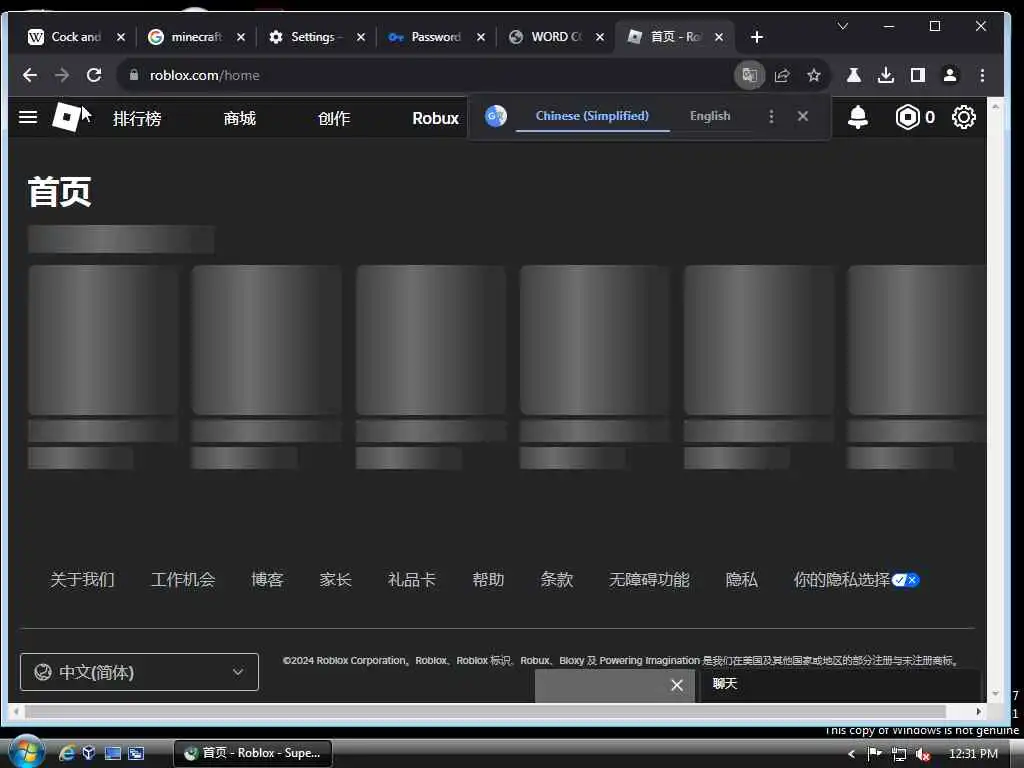
Task: Click the Roblox logo icon
Action: pyautogui.click(x=66, y=118)
